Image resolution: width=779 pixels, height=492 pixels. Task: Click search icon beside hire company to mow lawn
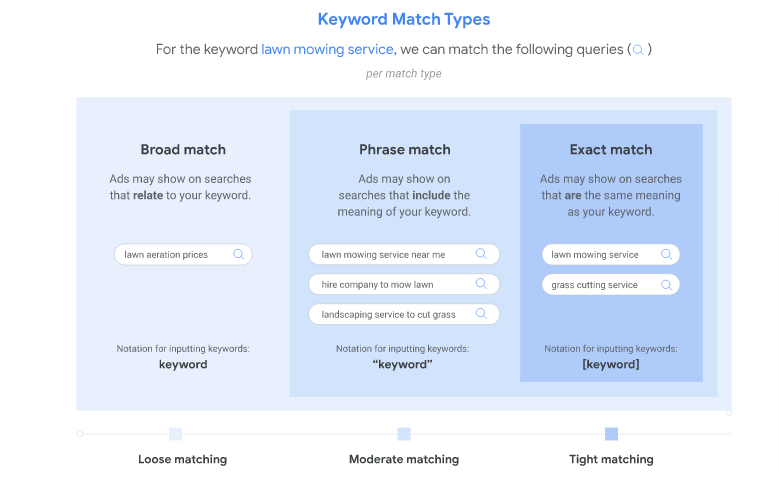point(481,284)
